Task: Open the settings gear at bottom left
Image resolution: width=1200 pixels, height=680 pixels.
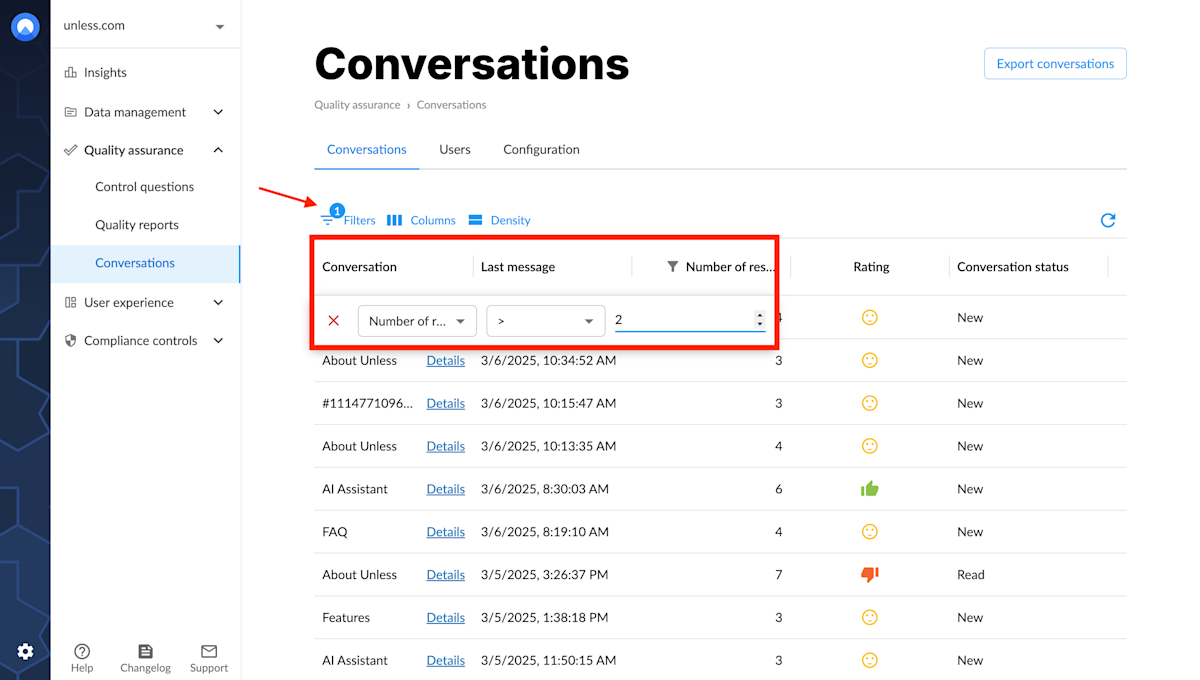Action: (x=26, y=650)
